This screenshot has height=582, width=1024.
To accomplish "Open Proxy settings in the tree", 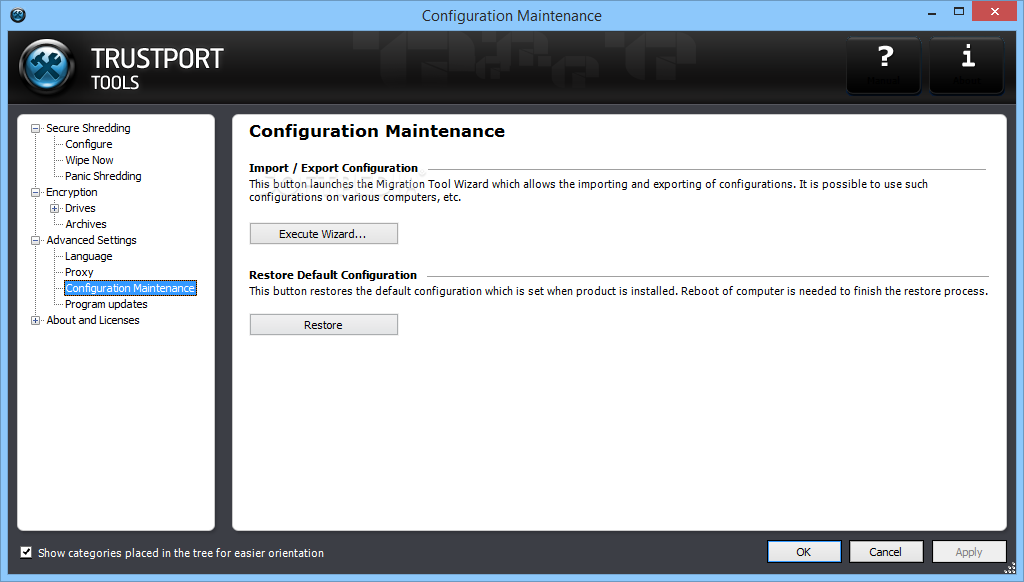I will pos(79,272).
